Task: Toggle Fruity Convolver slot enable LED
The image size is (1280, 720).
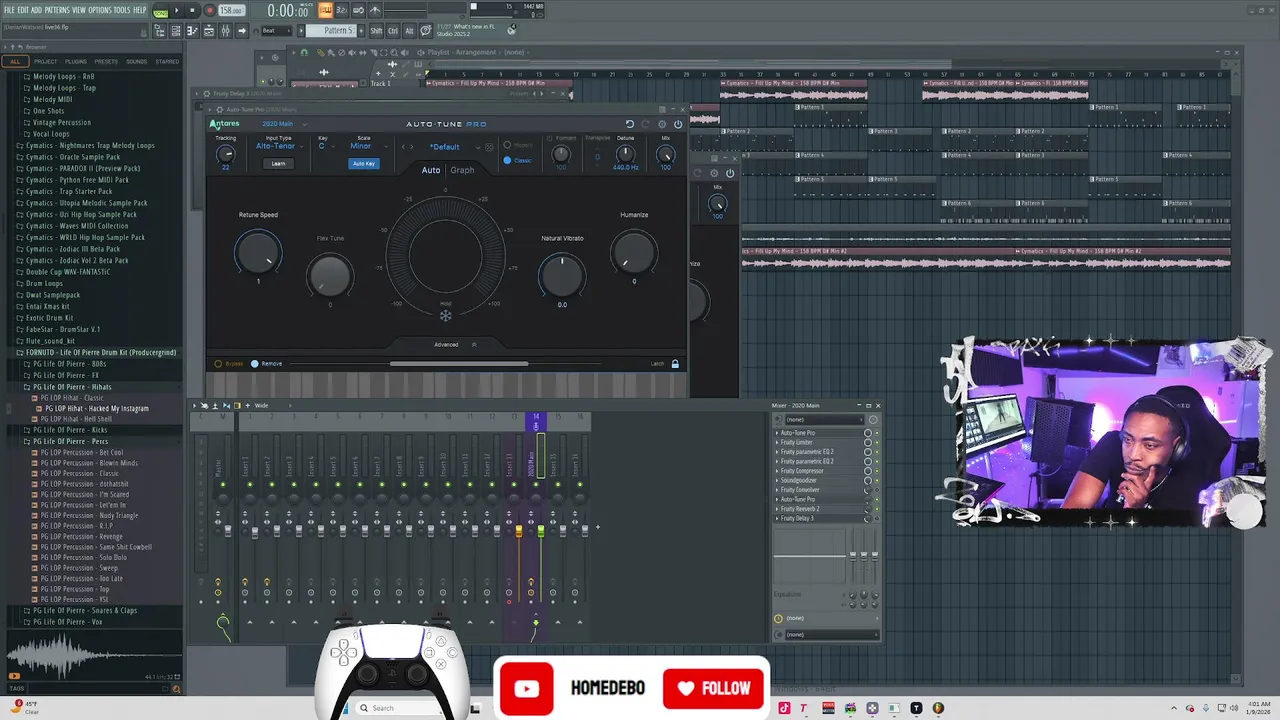Action: pos(877,490)
